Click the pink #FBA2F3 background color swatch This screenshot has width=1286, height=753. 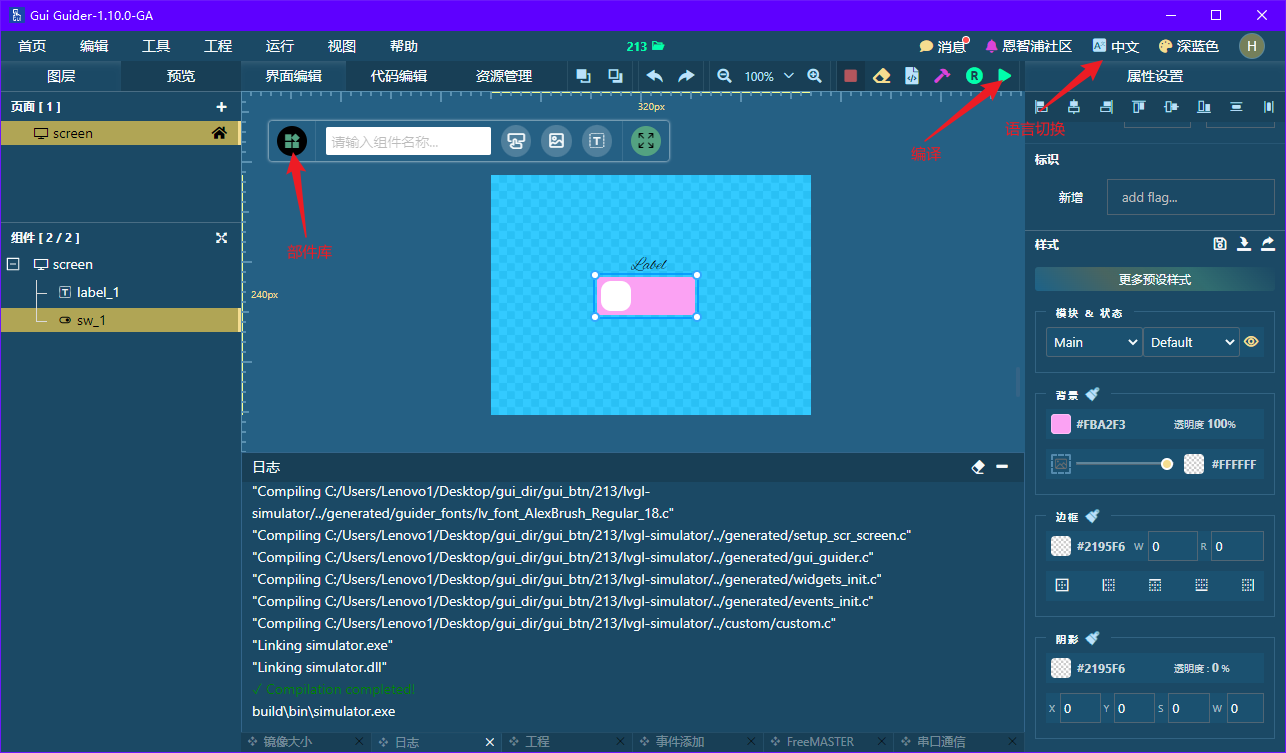tap(1060, 424)
